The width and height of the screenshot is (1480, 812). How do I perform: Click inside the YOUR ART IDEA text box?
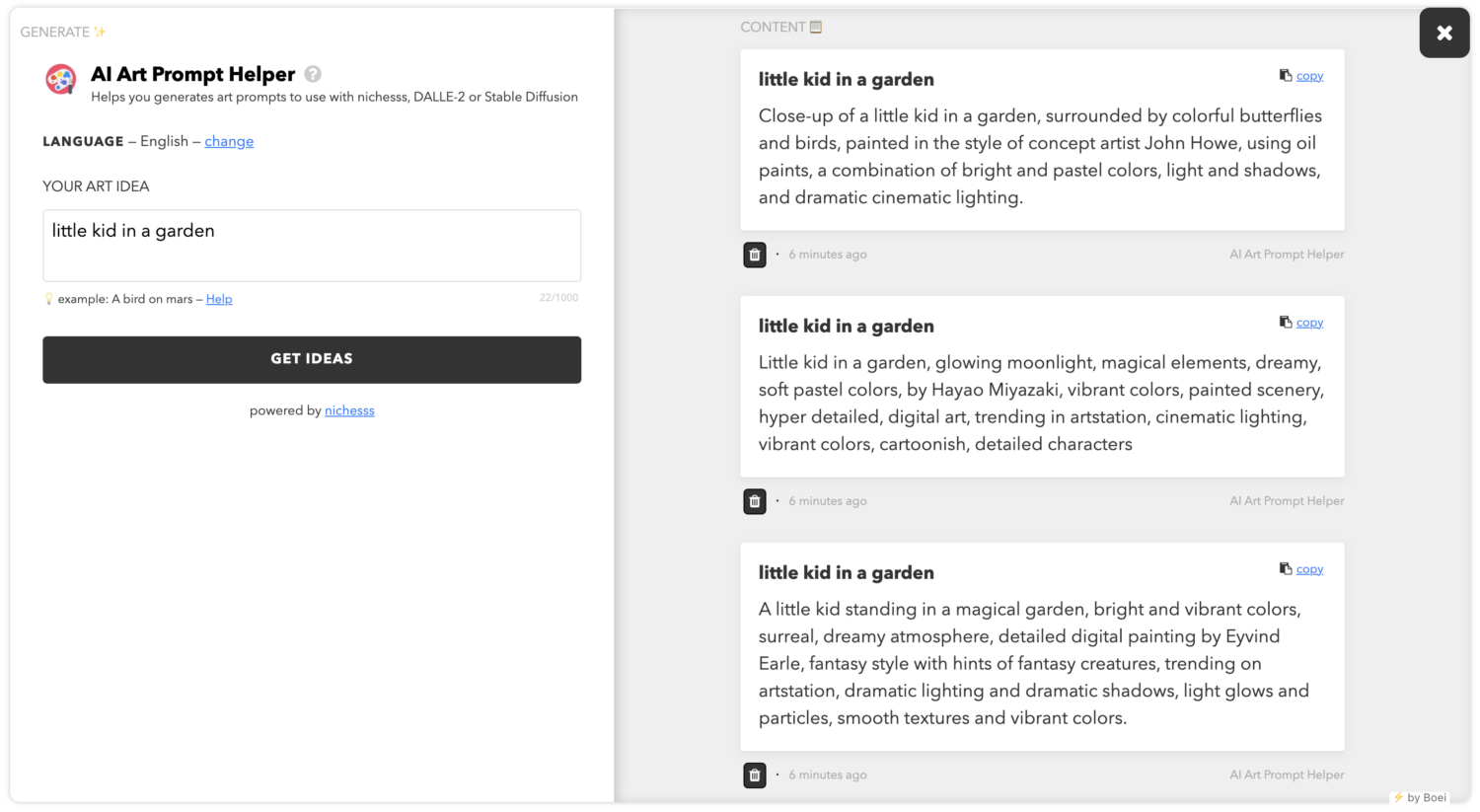[x=311, y=245]
